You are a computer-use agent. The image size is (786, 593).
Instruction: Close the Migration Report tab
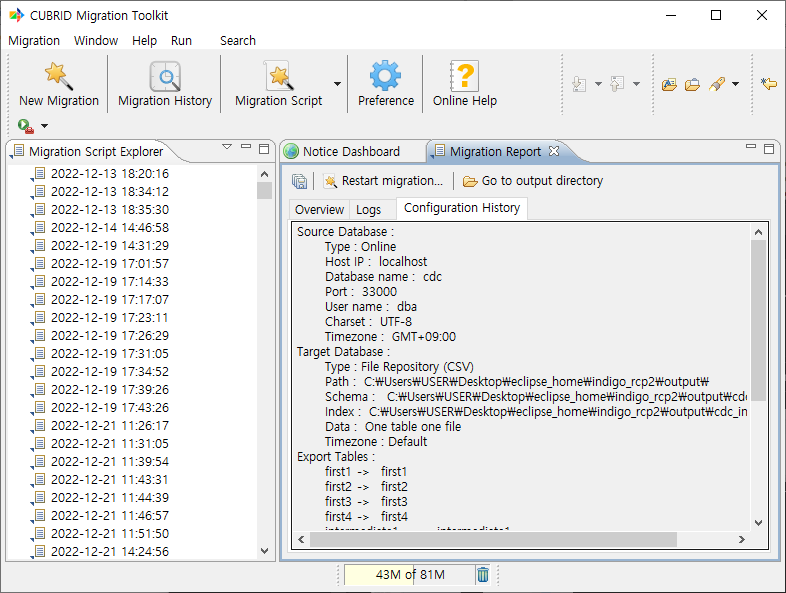554,151
